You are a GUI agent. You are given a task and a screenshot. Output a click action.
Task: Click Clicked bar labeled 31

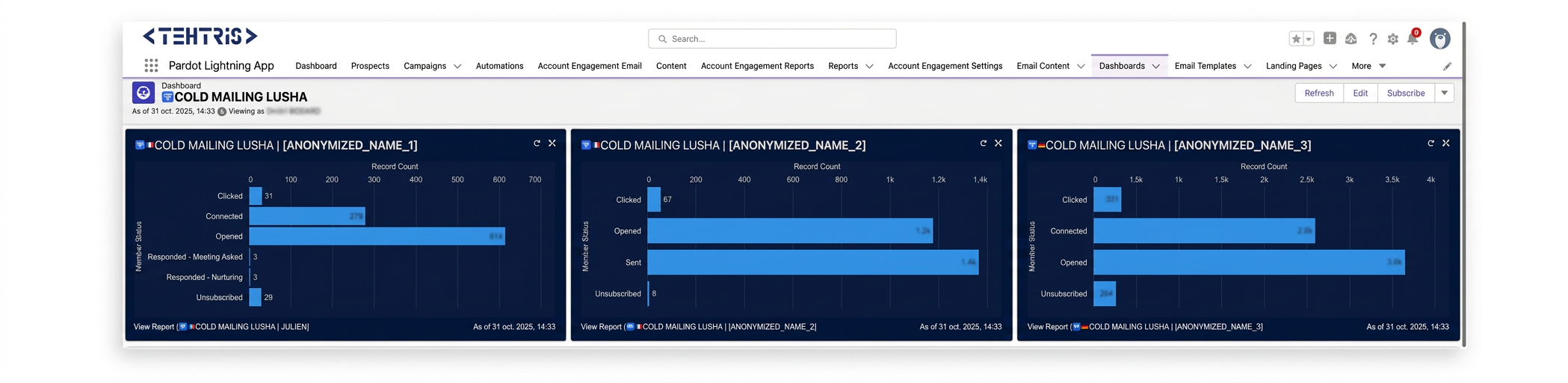256,196
